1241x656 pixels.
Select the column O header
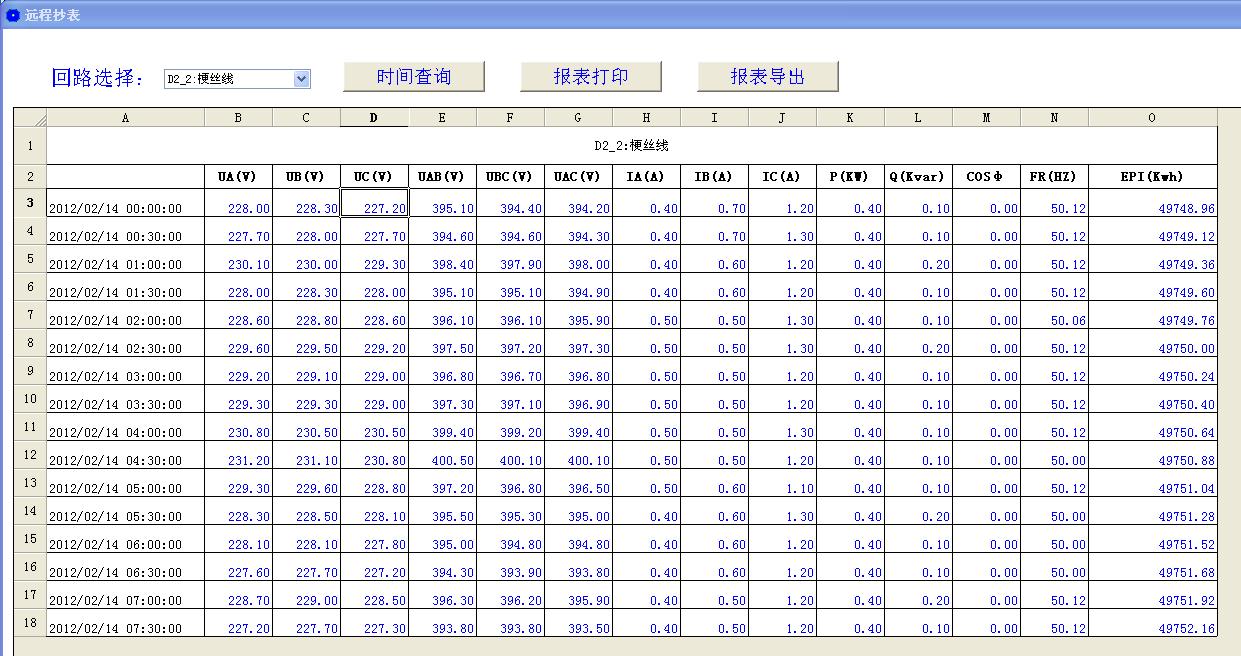pos(1152,118)
